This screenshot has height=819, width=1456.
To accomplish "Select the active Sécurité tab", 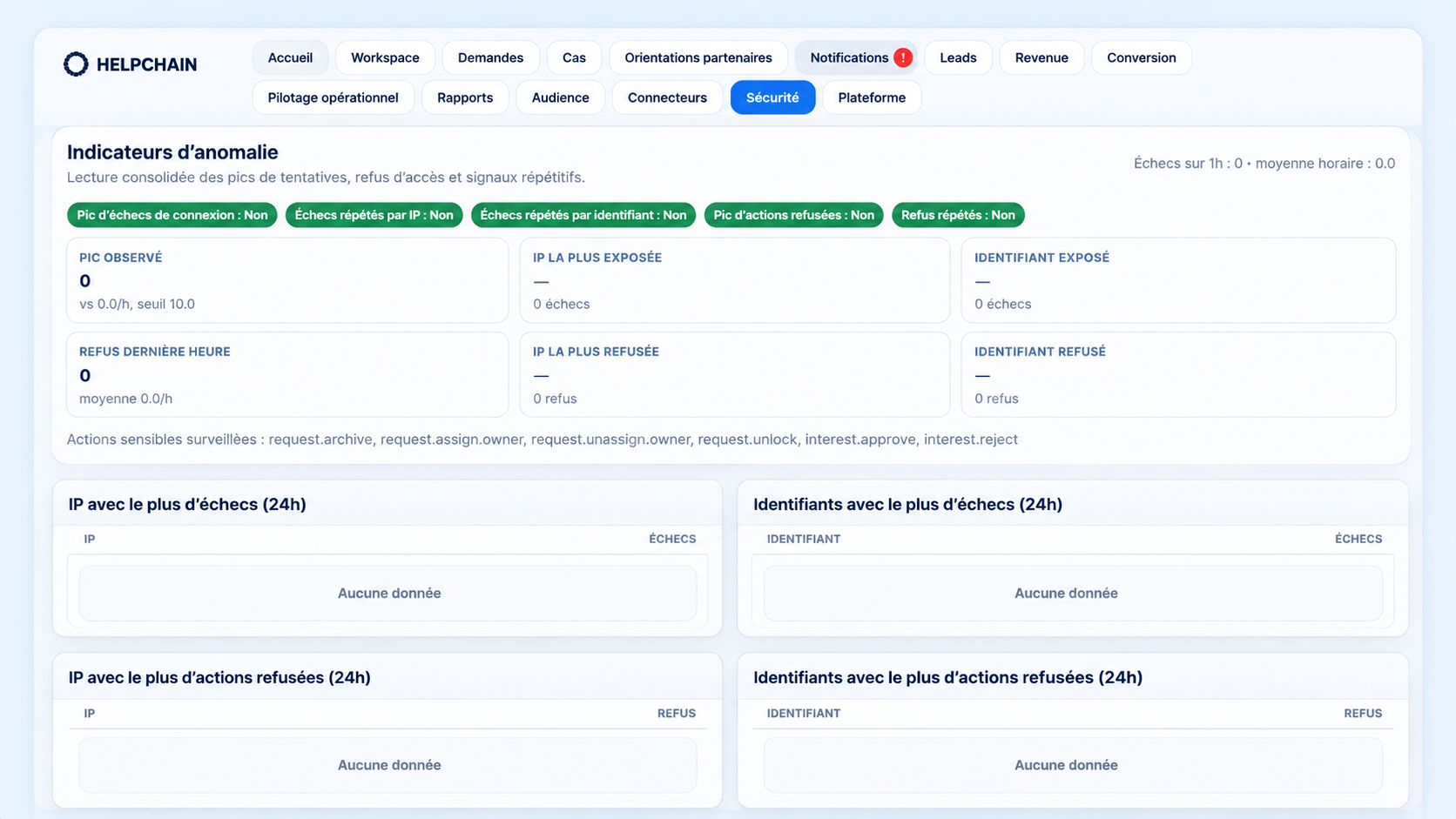I will point(772,97).
